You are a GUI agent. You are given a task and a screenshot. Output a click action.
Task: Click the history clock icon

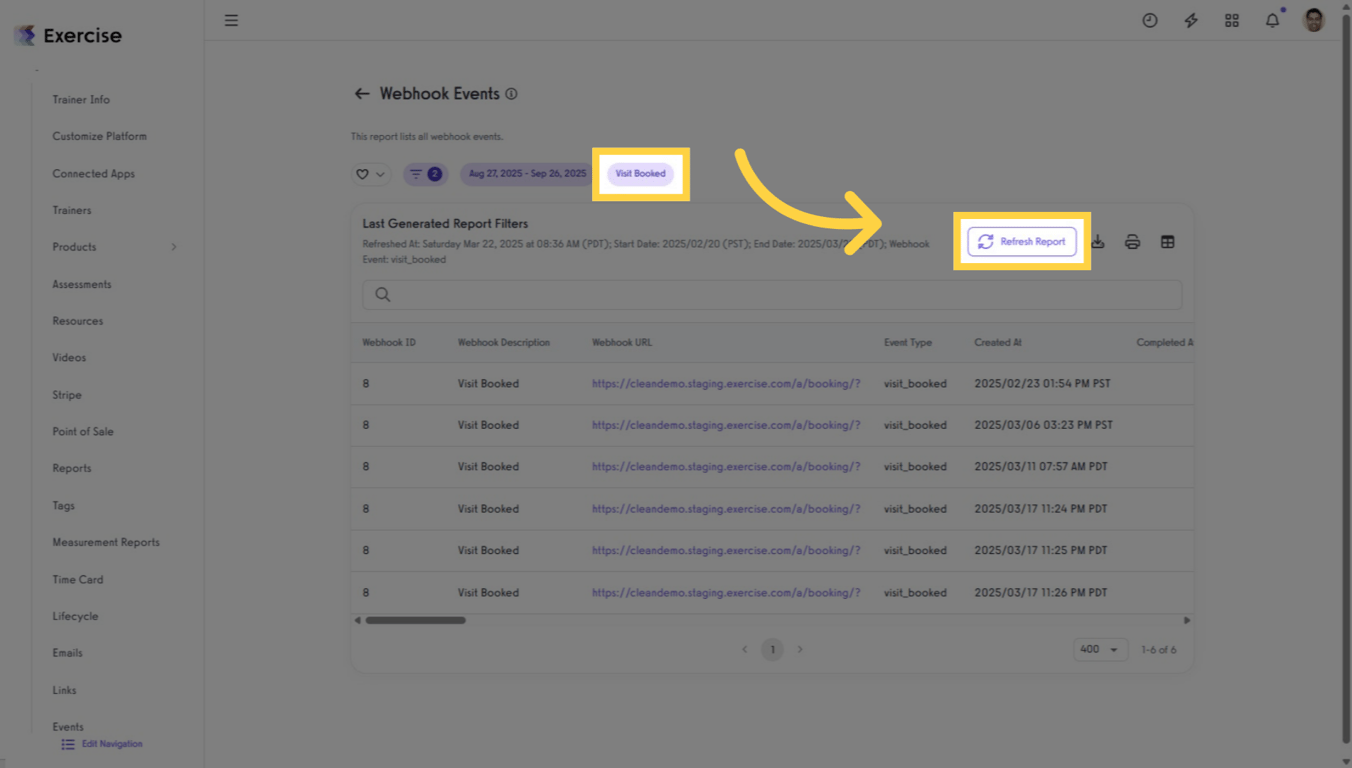[1149, 20]
